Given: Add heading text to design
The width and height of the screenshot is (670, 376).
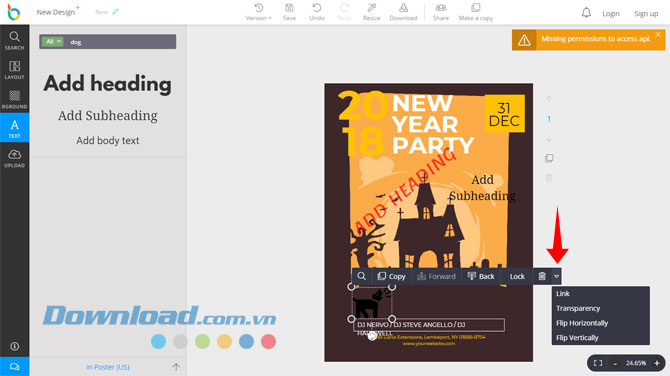Looking at the screenshot, I should (108, 84).
